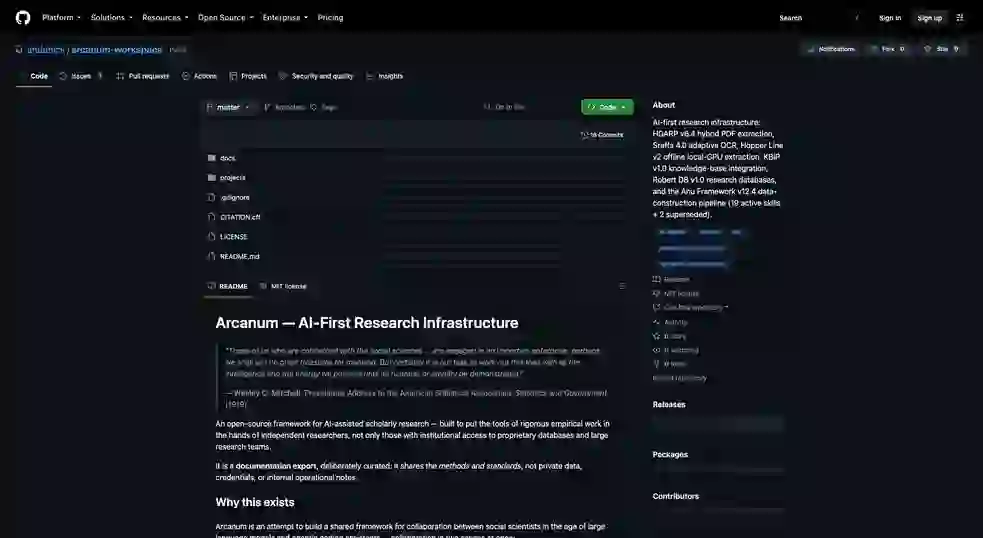Select the MIT license tab
The image size is (983, 538).
click(x=283, y=286)
